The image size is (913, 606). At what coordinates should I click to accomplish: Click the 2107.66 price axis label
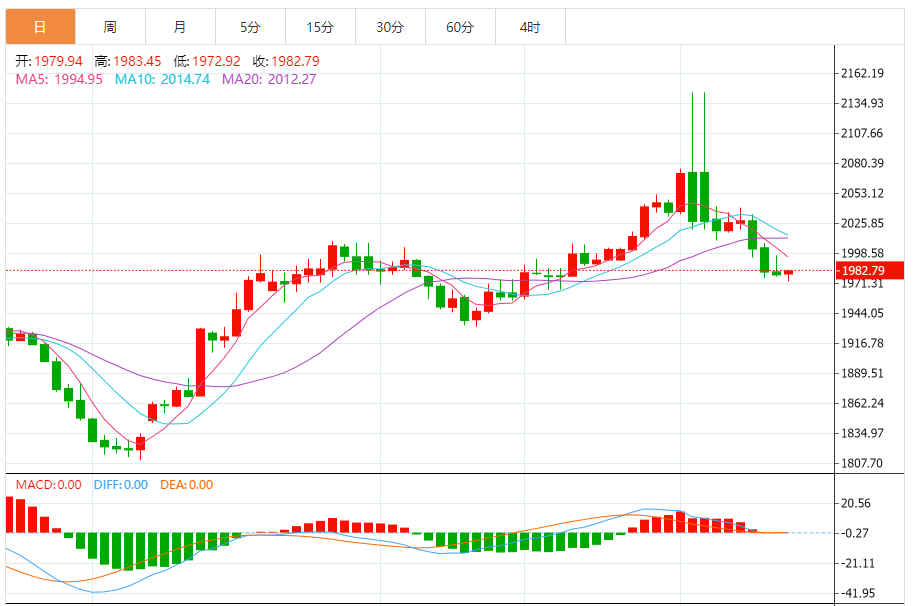click(862, 133)
